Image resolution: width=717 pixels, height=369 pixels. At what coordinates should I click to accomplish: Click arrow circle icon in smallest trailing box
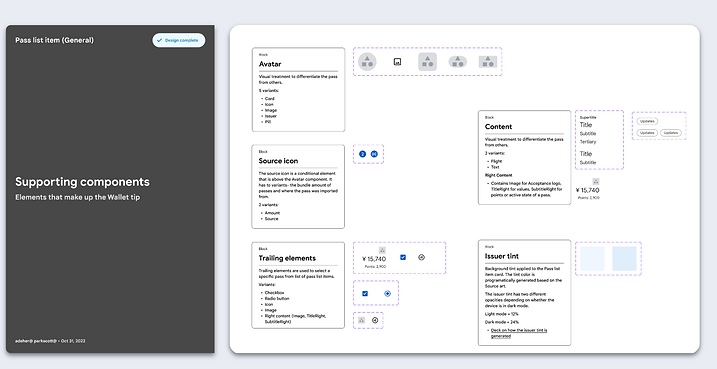click(375, 321)
